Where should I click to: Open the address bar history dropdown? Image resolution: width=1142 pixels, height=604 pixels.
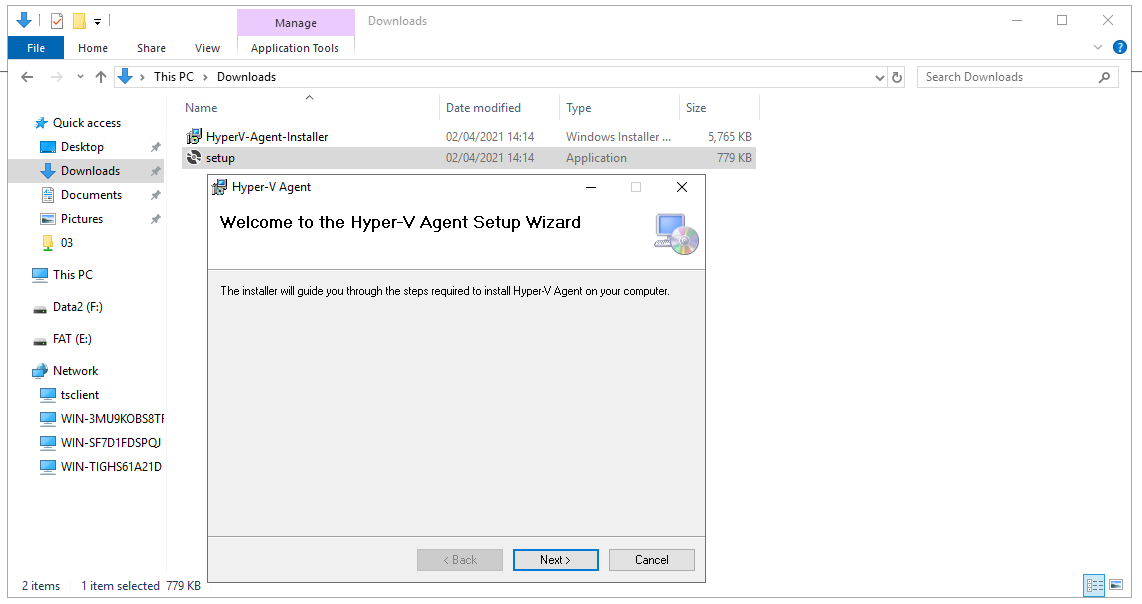pos(880,77)
